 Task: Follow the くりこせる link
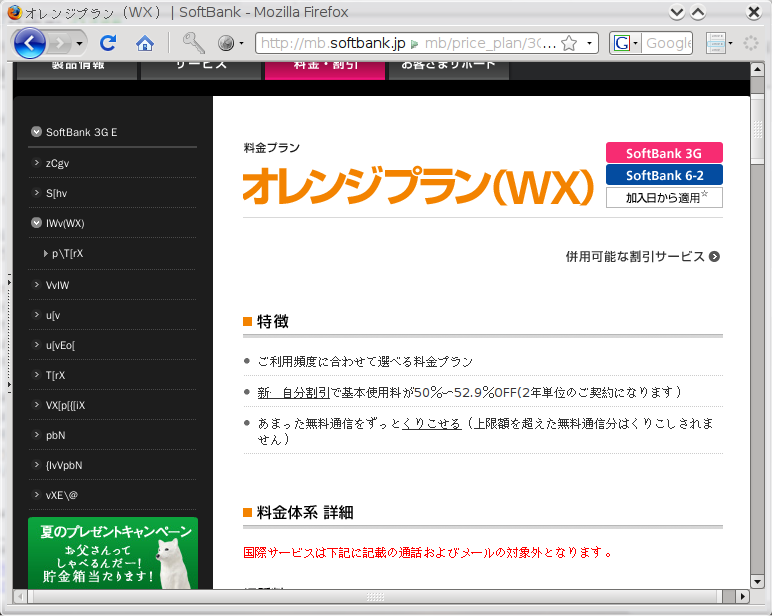(x=432, y=424)
